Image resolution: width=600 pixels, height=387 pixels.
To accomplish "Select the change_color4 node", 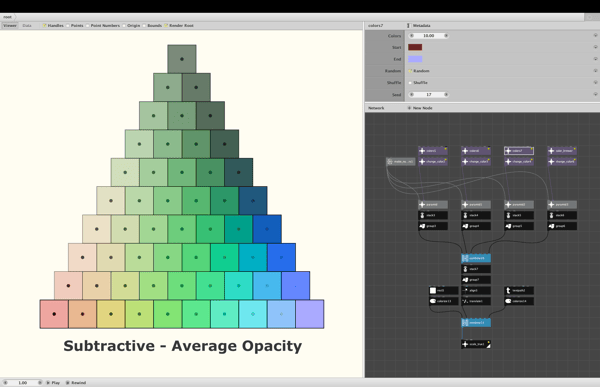I will [x=519, y=162].
